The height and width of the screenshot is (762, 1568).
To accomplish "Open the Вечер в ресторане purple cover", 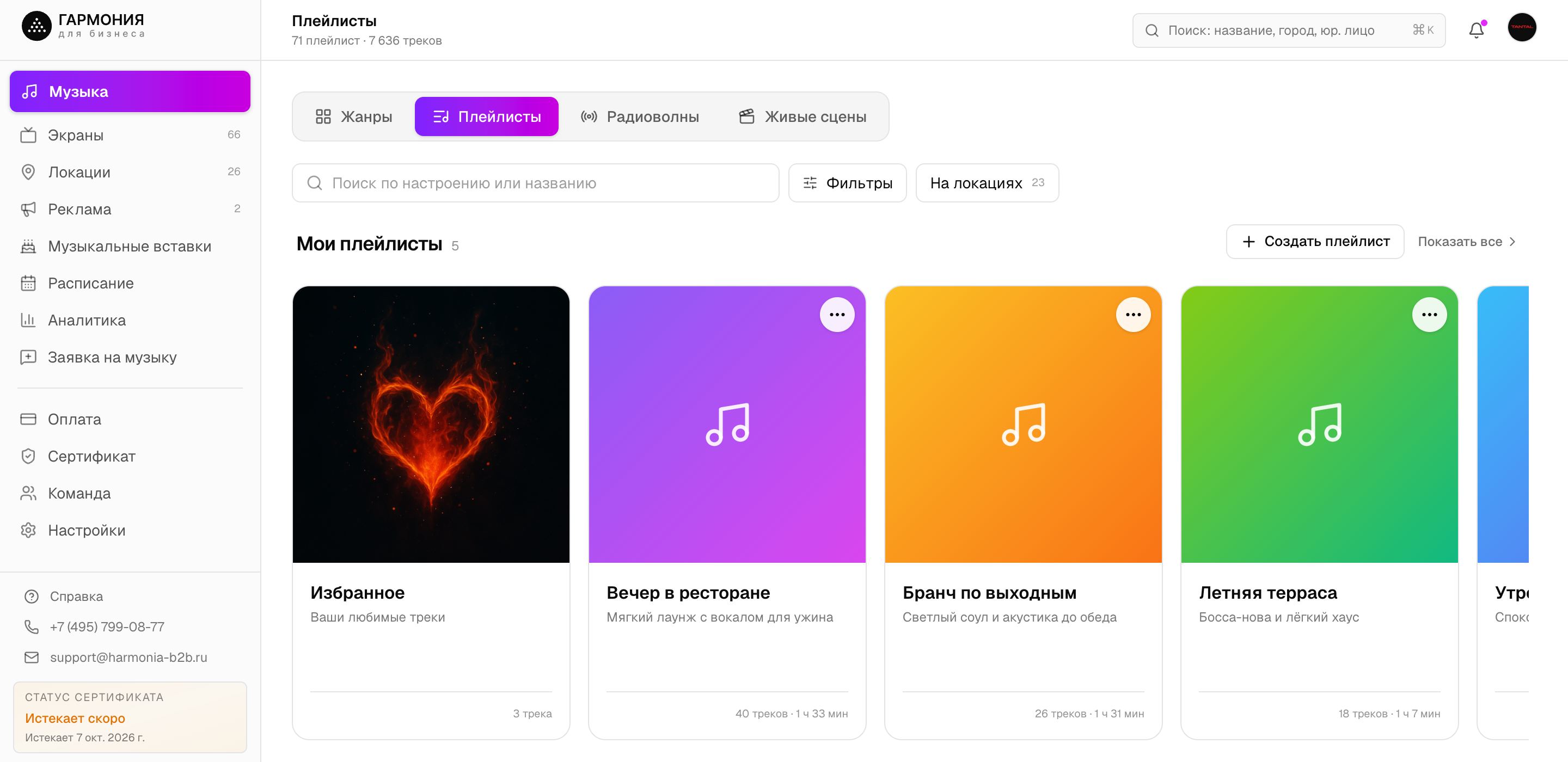I will [x=727, y=424].
